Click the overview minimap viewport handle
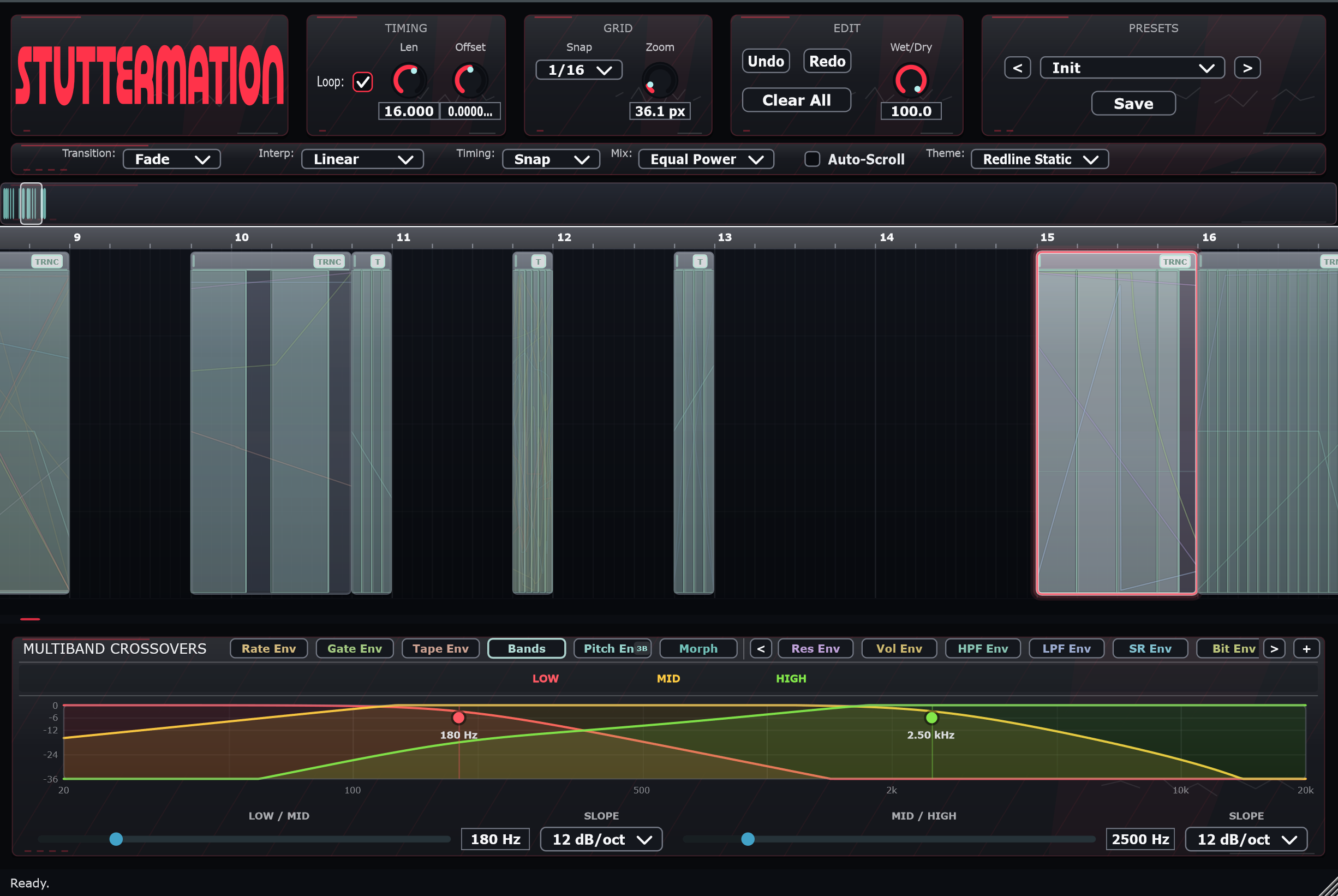 (x=32, y=204)
